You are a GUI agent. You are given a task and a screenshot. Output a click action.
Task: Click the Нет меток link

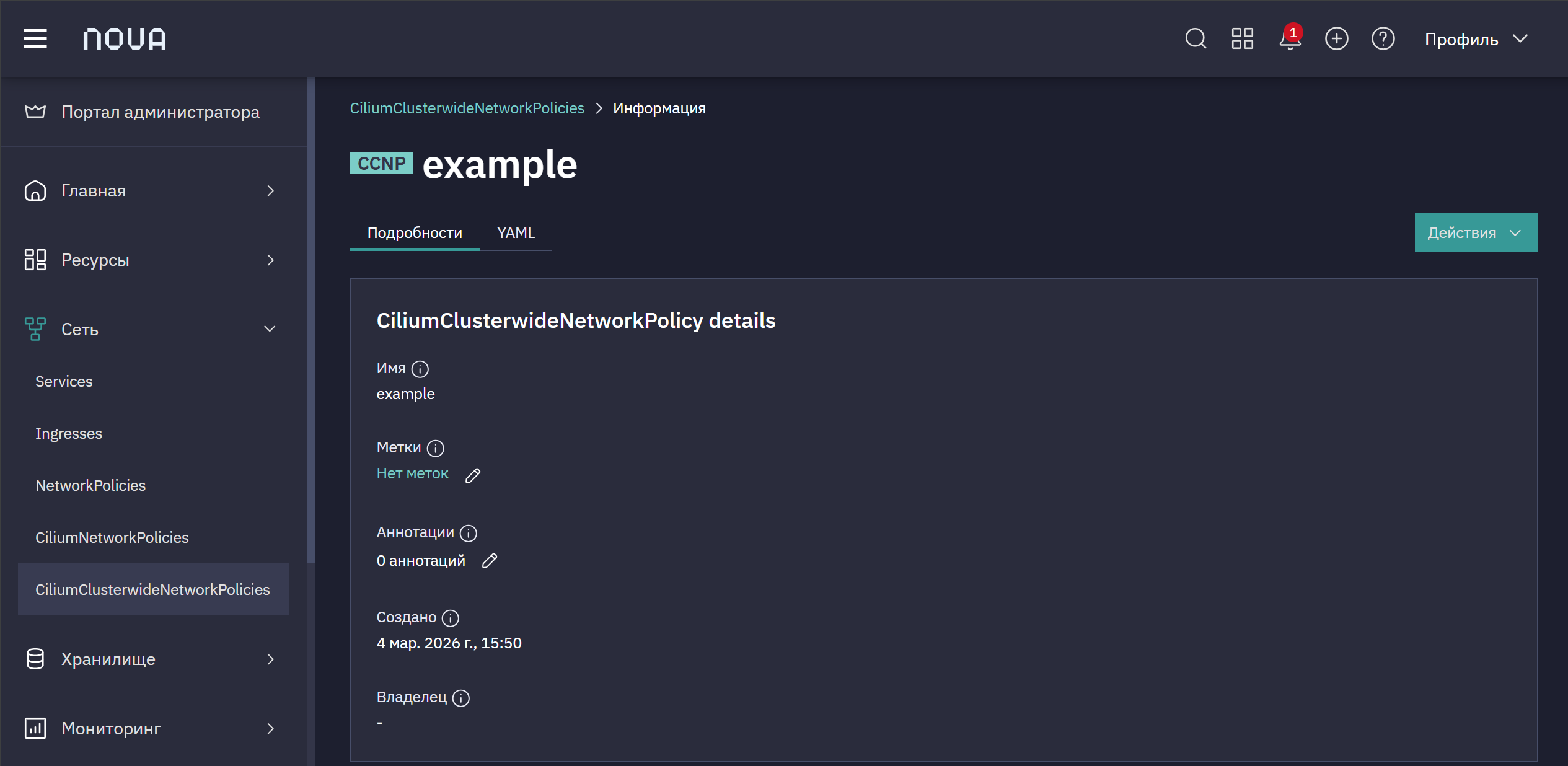[413, 473]
